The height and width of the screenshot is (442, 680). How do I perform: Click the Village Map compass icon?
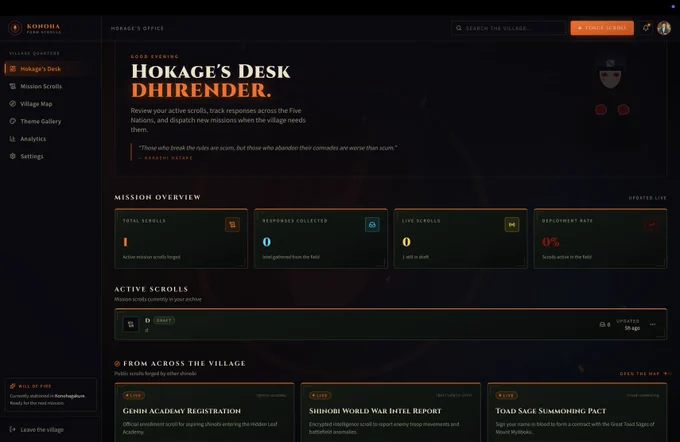pos(13,104)
